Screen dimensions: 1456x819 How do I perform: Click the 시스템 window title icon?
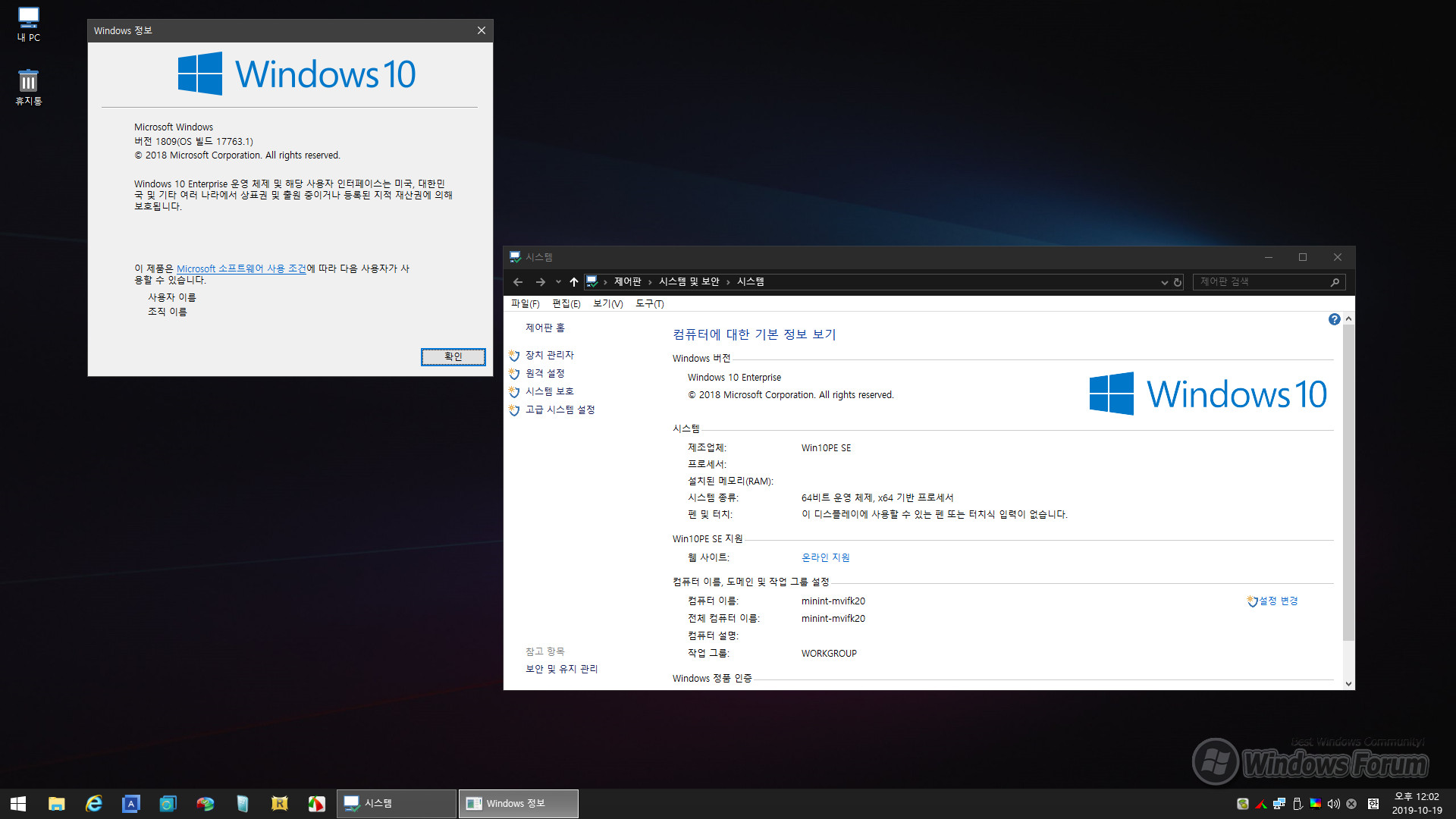515,257
